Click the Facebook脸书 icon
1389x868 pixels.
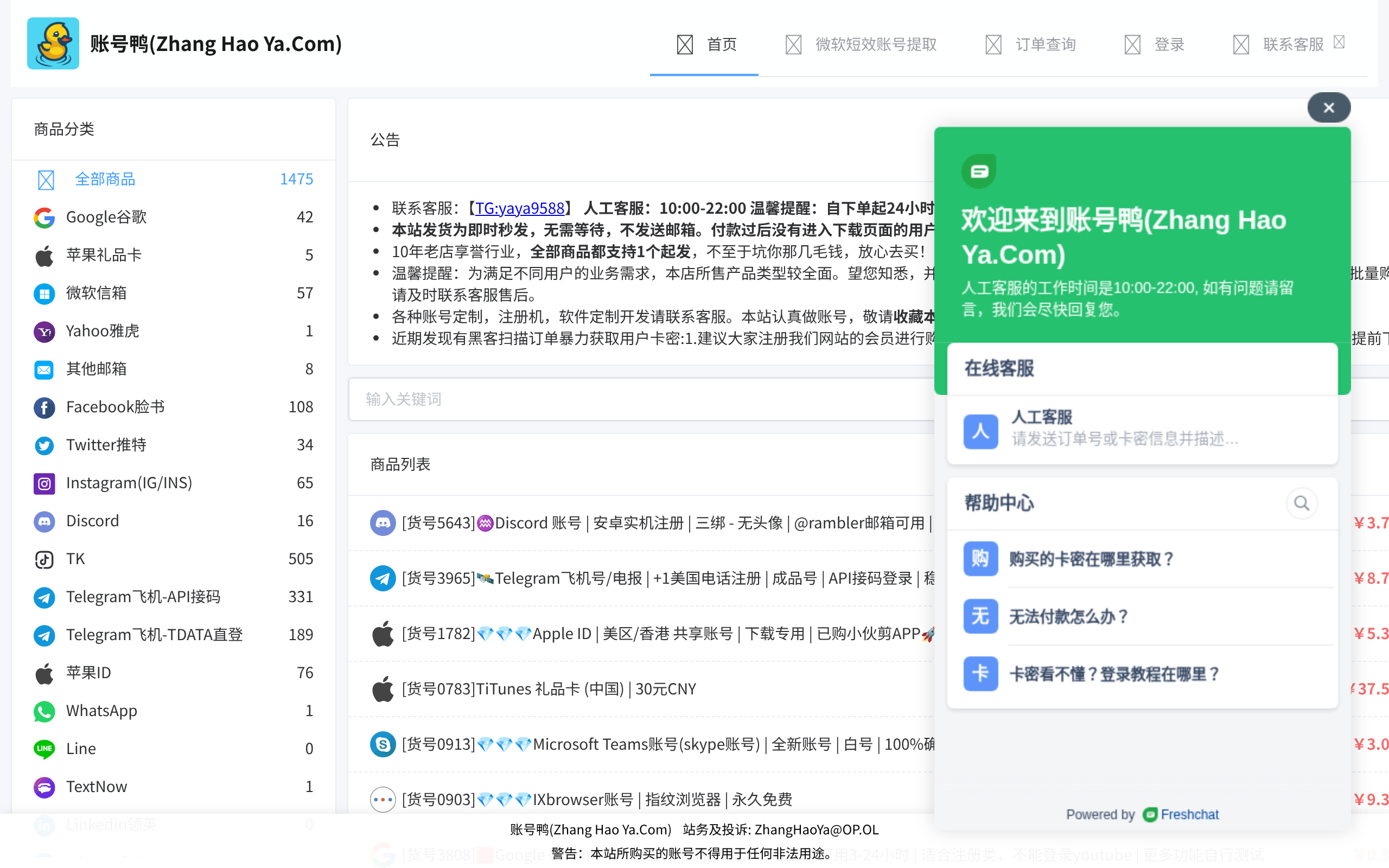click(x=44, y=407)
